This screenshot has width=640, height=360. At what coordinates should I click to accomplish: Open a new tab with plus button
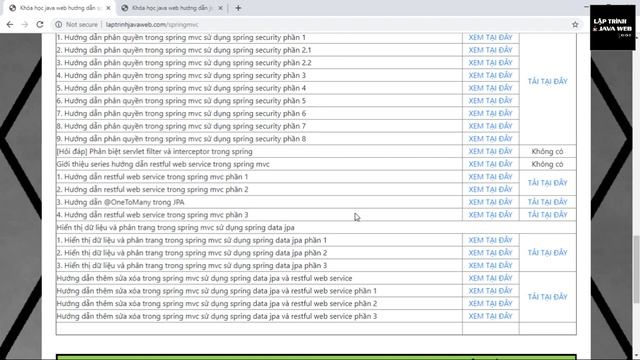tap(238, 8)
